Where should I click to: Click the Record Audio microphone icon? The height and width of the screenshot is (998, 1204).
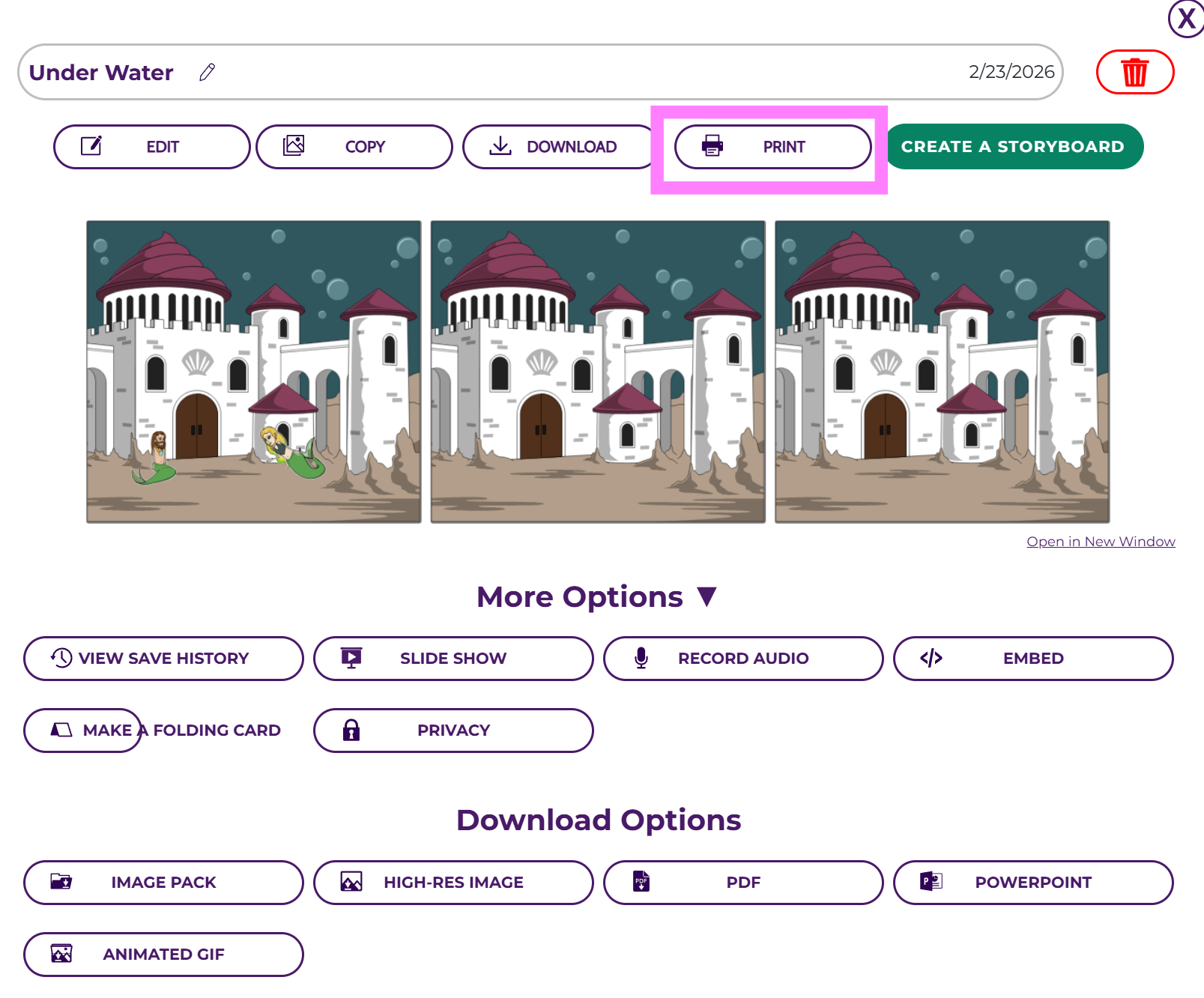pyautogui.click(x=641, y=658)
